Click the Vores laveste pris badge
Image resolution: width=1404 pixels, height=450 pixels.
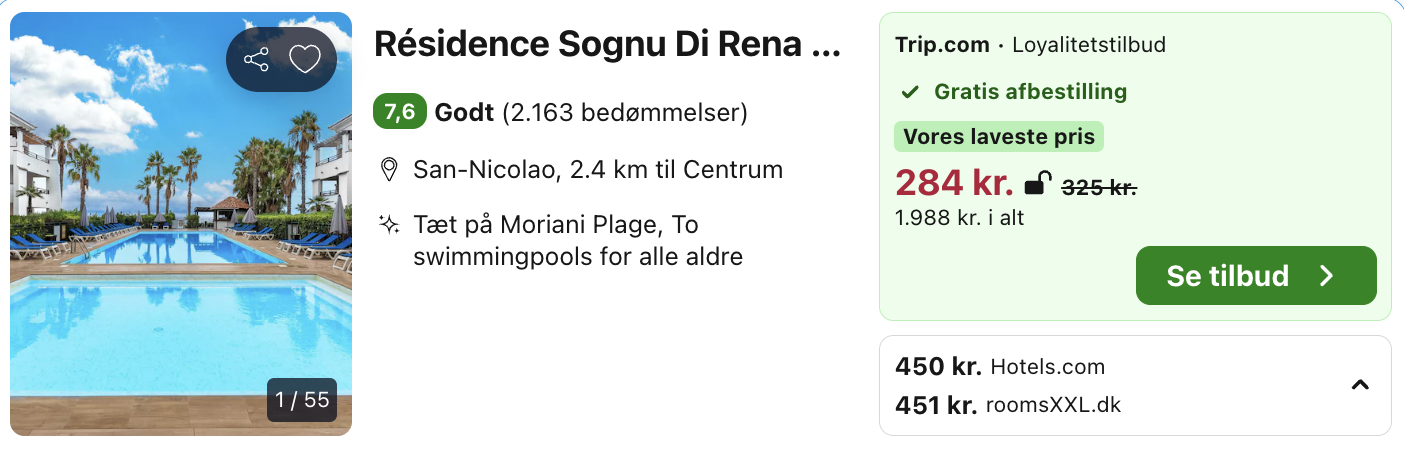(999, 137)
